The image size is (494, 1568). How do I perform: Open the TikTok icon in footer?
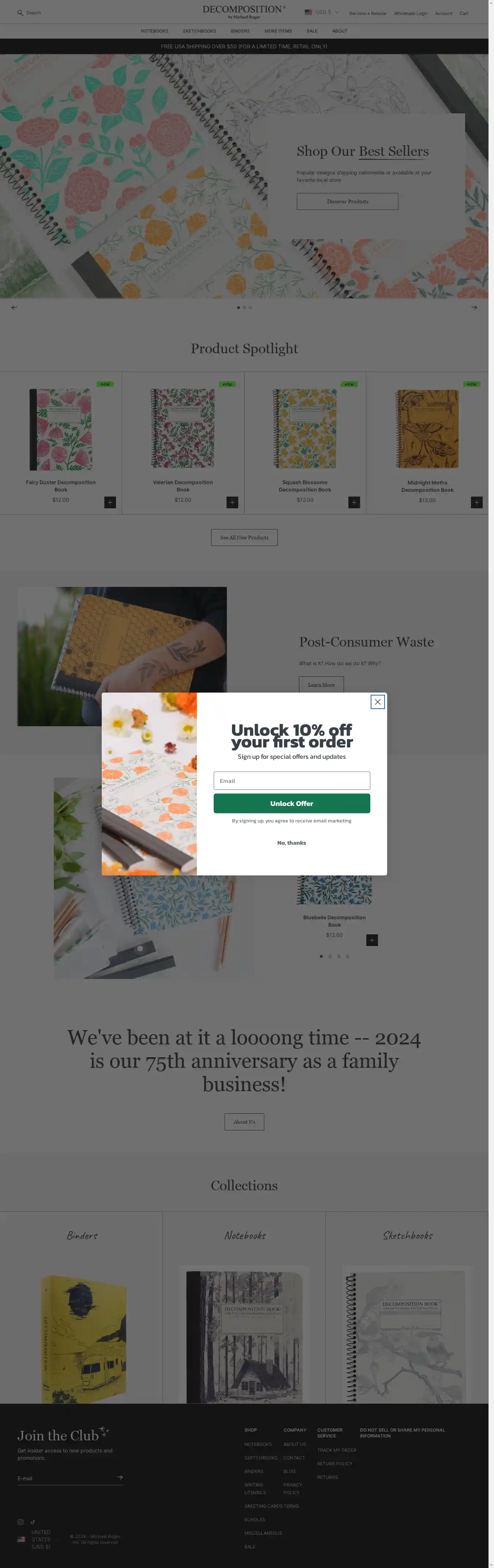pos(33,1522)
